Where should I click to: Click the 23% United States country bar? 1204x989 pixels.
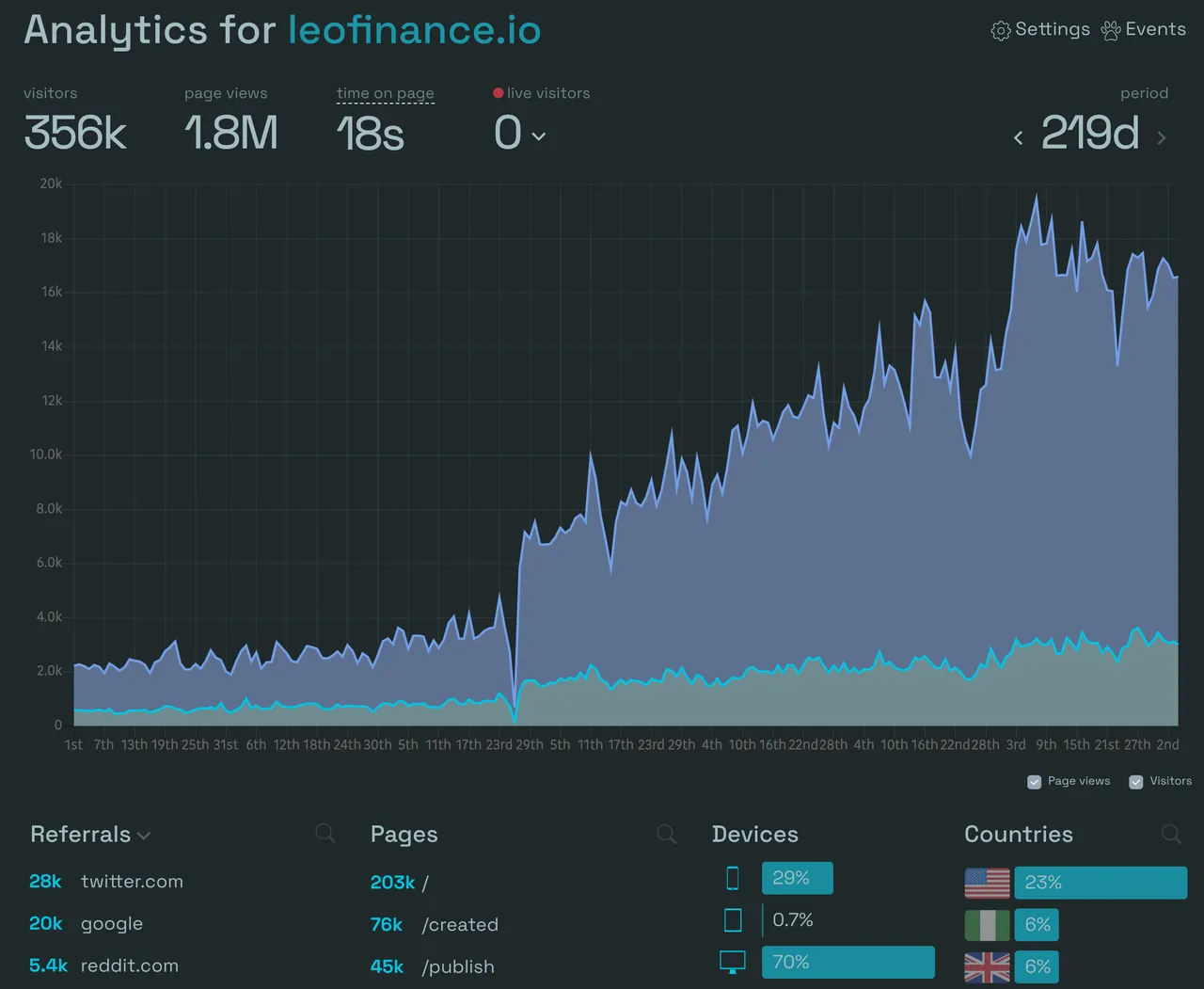[x=1101, y=883]
